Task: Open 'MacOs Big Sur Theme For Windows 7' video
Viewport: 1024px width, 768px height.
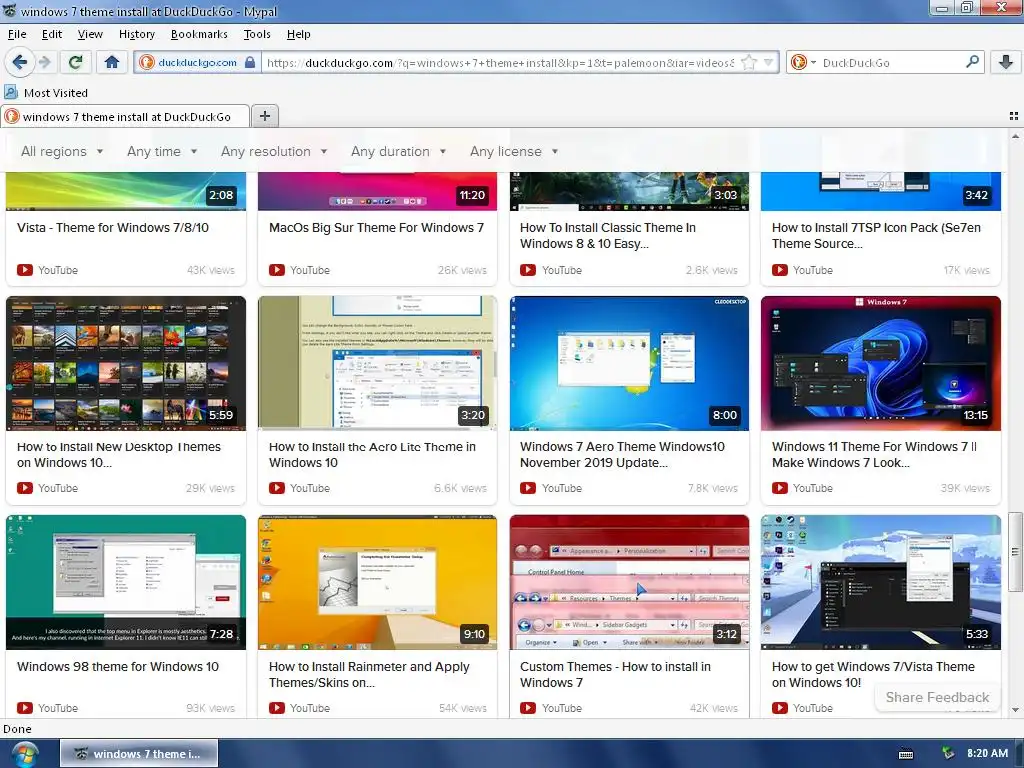Action: [376, 227]
